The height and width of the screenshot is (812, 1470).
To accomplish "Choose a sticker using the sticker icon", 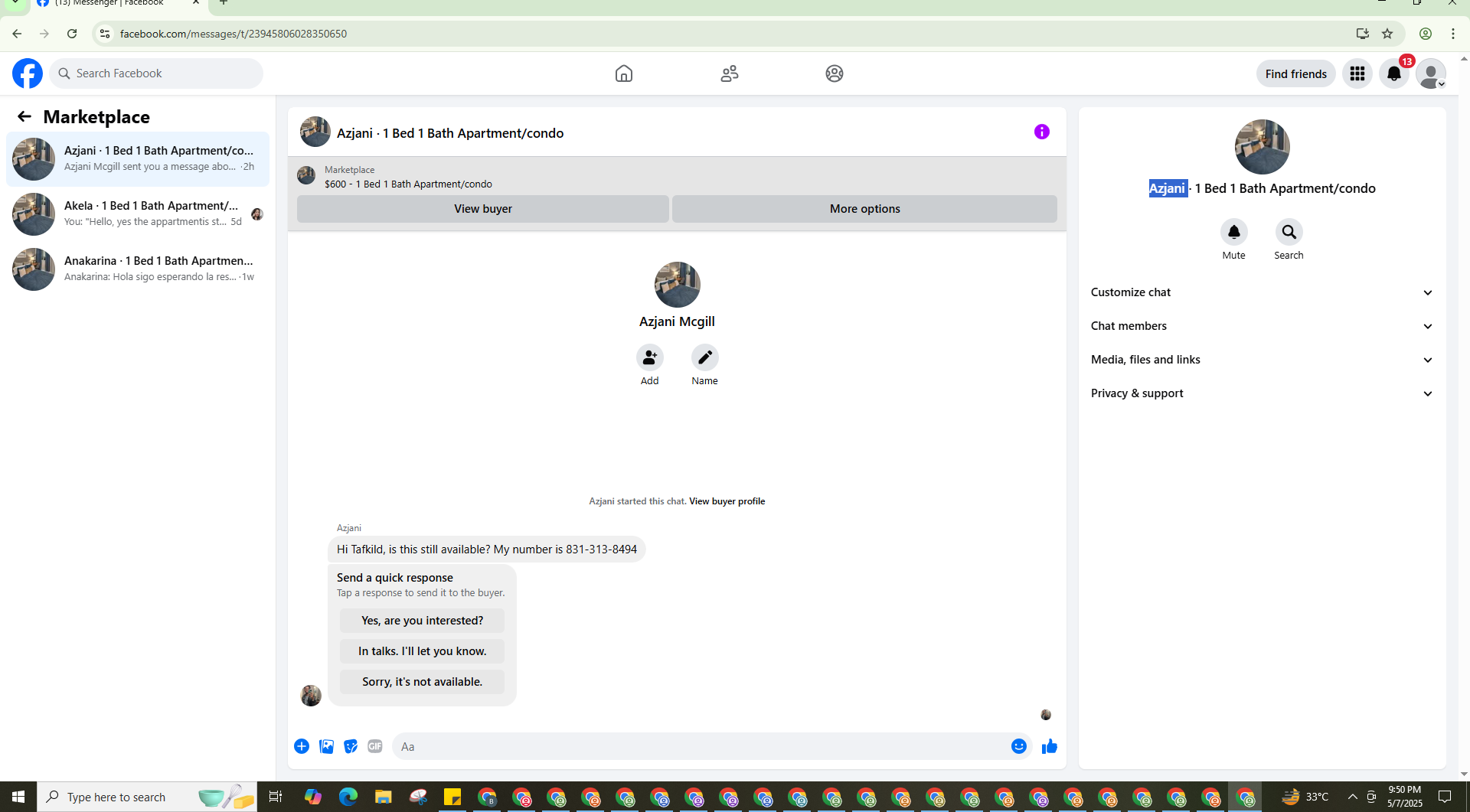I will [351, 746].
